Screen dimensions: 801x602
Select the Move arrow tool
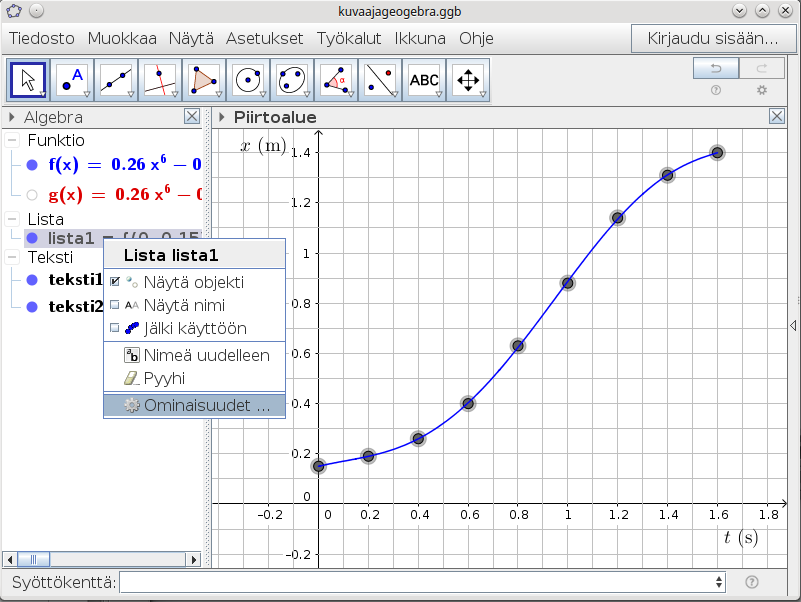coord(28,80)
